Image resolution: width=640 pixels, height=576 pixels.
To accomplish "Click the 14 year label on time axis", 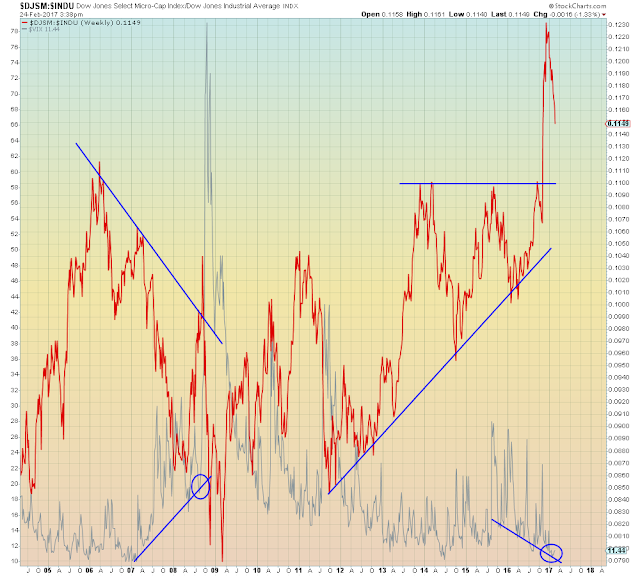I will pos(424,571).
